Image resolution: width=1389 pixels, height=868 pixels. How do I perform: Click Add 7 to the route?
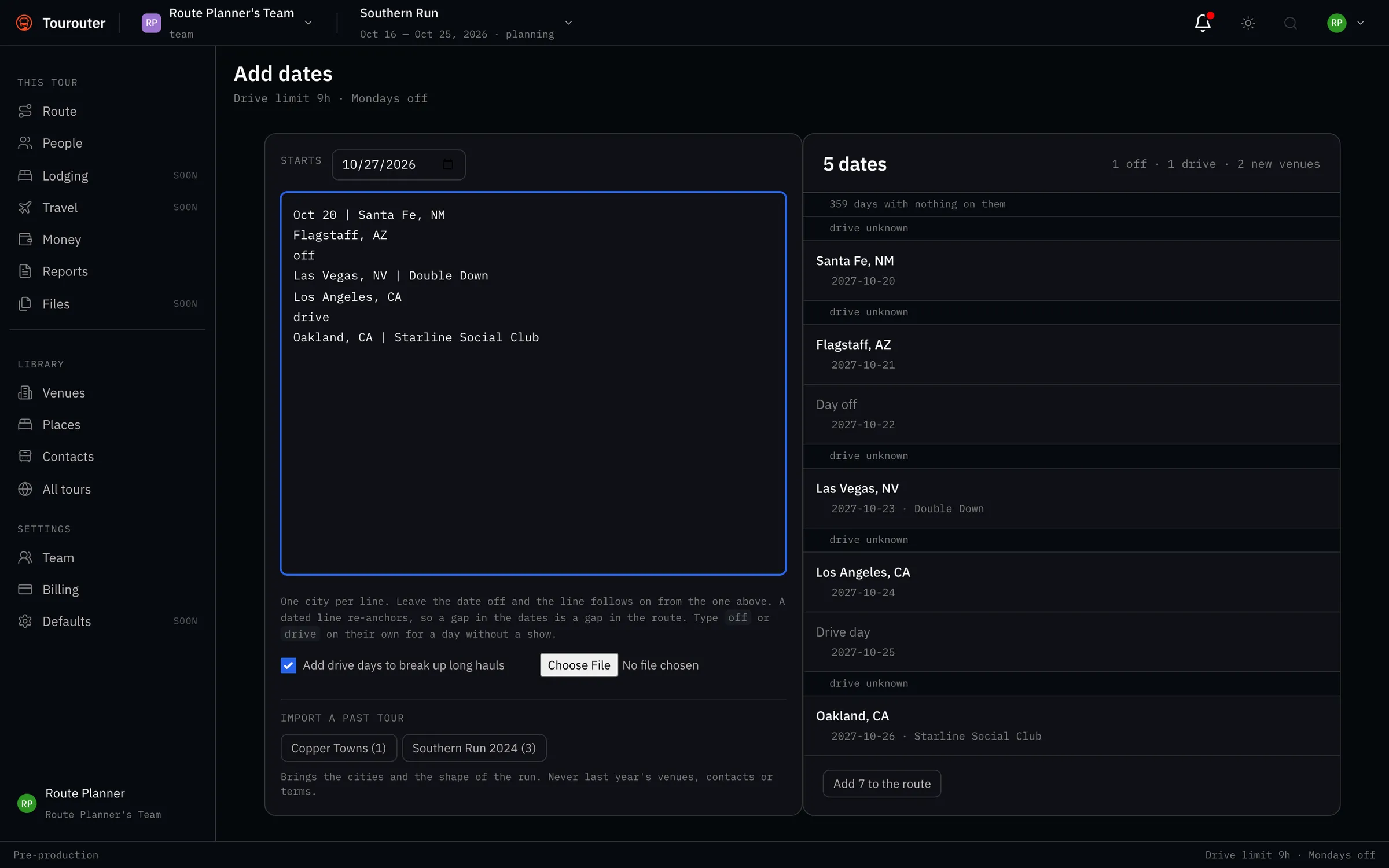click(882, 784)
